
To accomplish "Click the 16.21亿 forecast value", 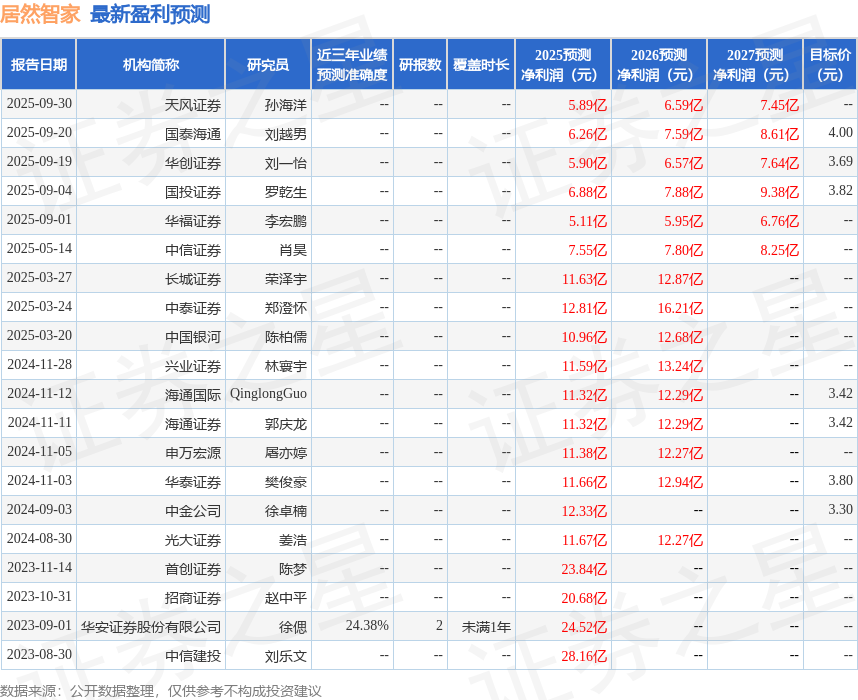I will tap(680, 308).
